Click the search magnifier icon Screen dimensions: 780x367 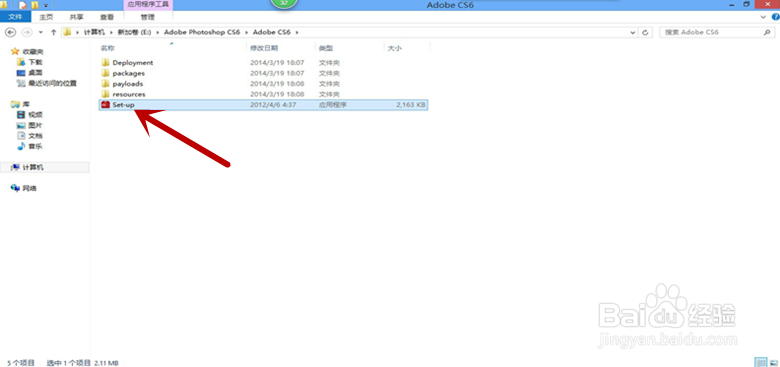pos(766,32)
